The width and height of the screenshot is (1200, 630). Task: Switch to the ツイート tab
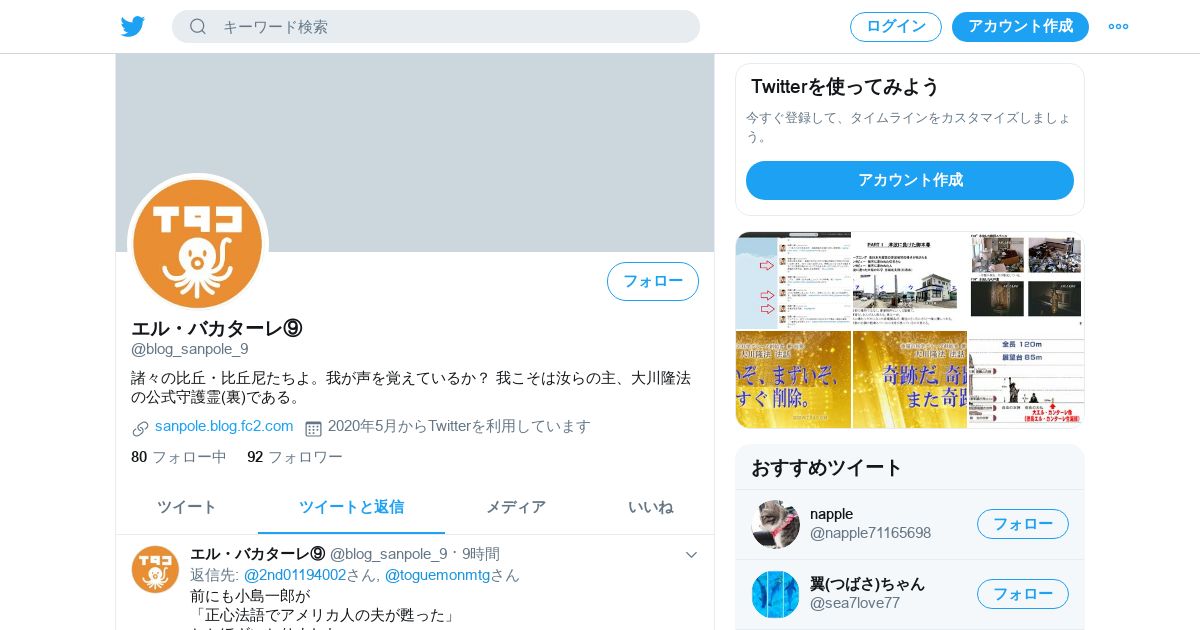pyautogui.click(x=187, y=507)
